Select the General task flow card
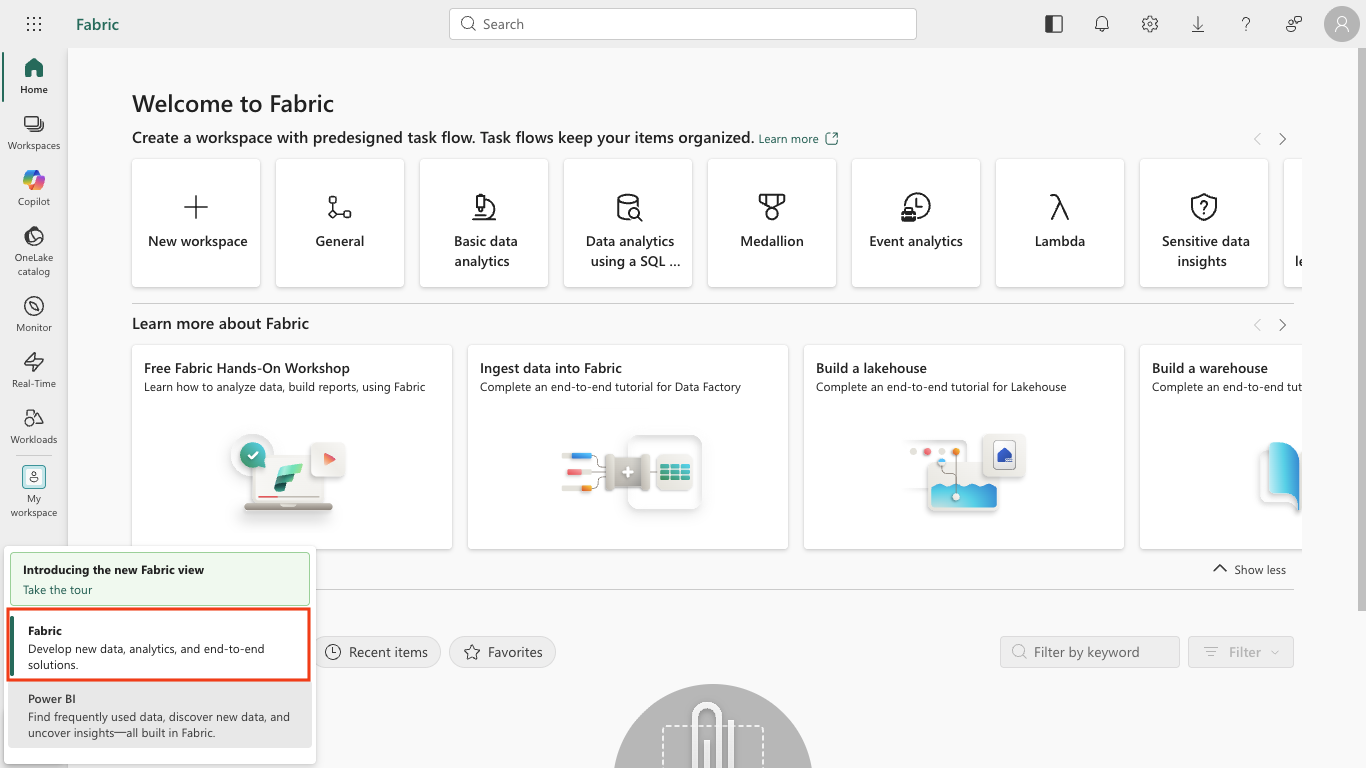Screen dimensions: 1366x768 [340, 223]
